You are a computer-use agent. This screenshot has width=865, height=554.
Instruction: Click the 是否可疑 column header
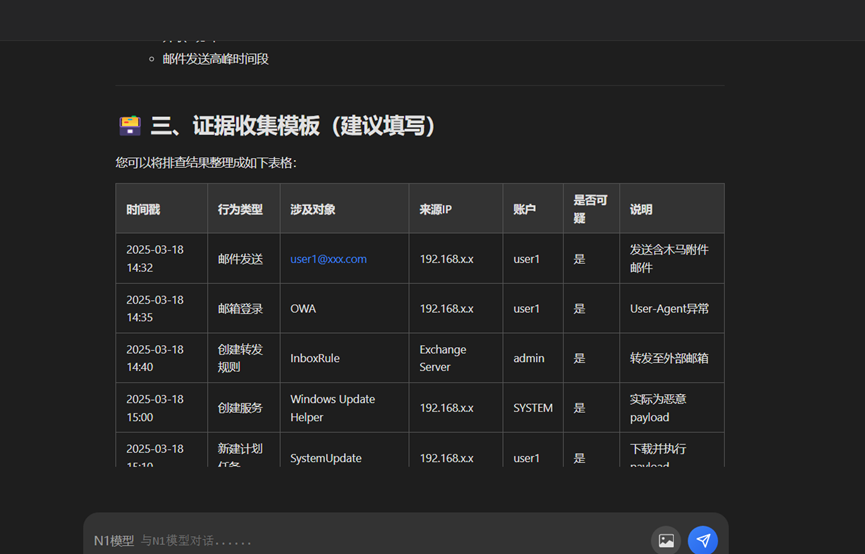point(590,209)
